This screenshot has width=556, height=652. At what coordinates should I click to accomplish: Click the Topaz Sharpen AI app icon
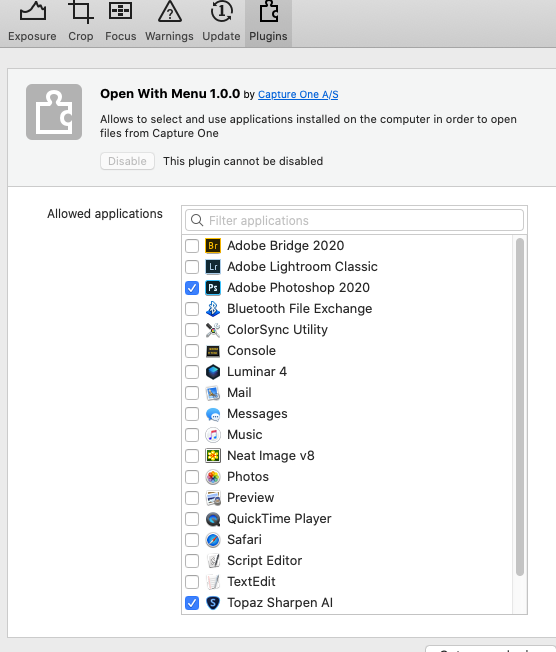click(213, 603)
